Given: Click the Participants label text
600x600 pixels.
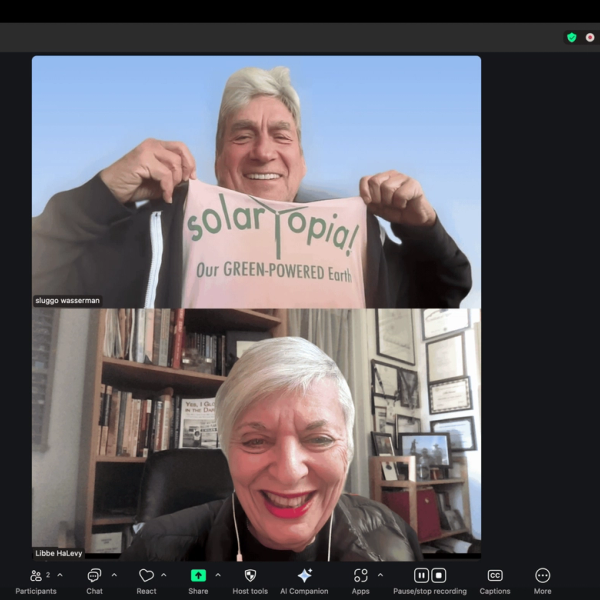Looking at the screenshot, I should 36,591.
